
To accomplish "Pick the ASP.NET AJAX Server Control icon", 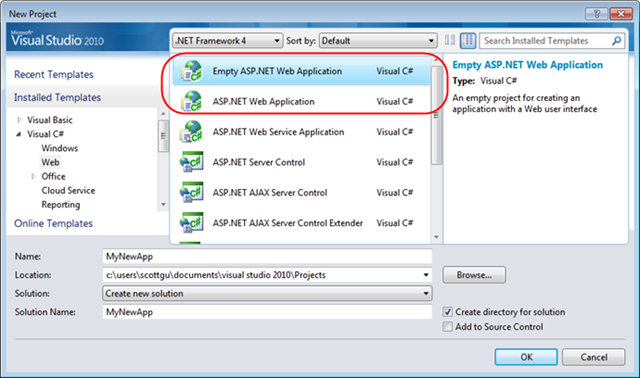I will tap(191, 192).
